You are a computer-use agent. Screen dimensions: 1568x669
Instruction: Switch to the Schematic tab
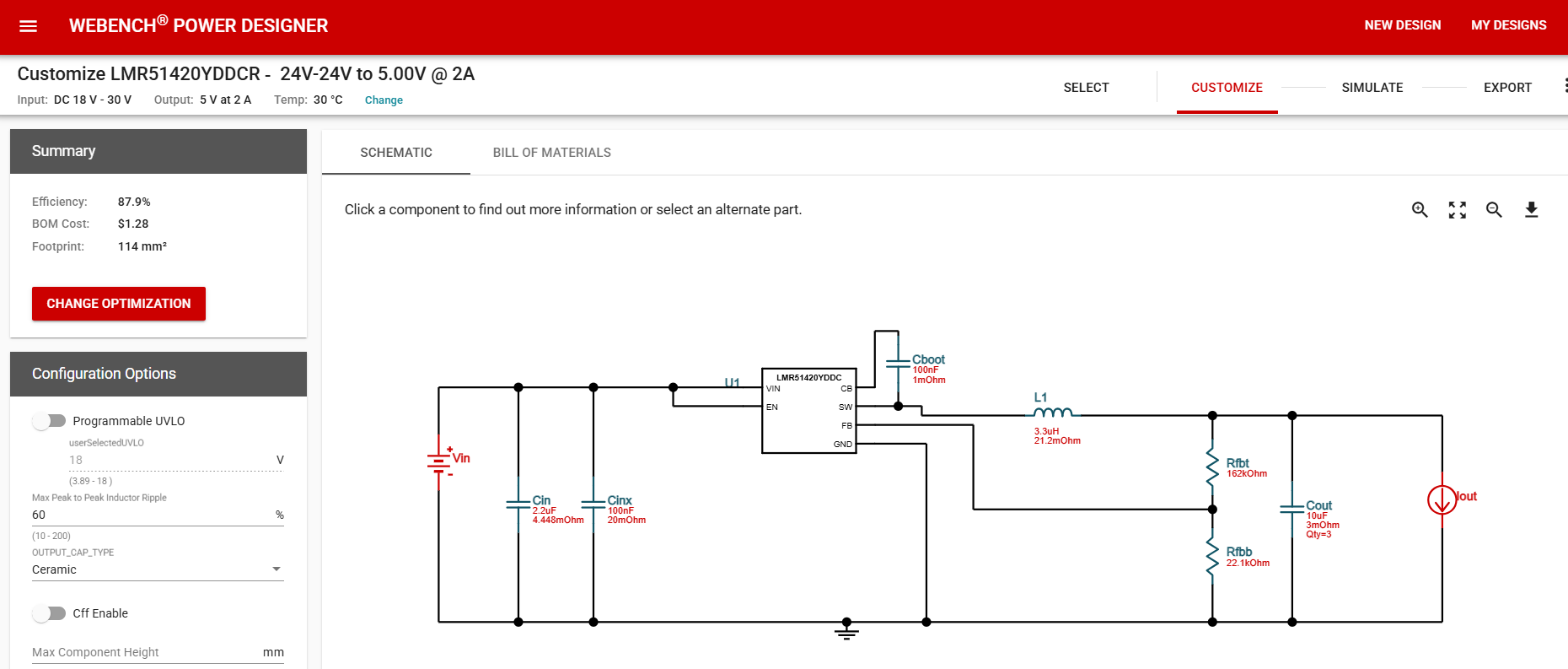(x=396, y=153)
